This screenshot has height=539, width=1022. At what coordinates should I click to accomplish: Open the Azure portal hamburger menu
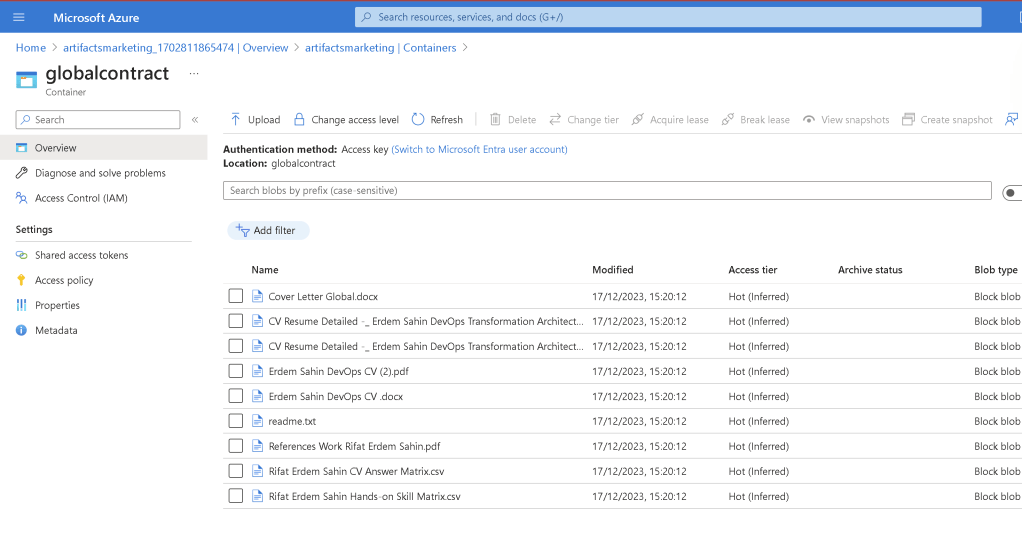19,18
